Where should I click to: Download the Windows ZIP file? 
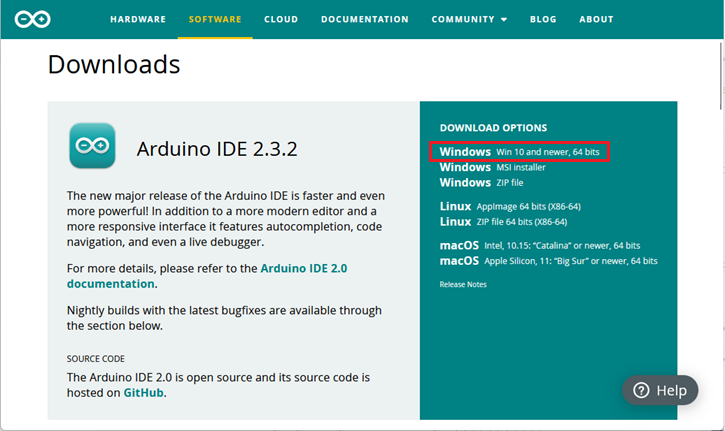point(481,183)
